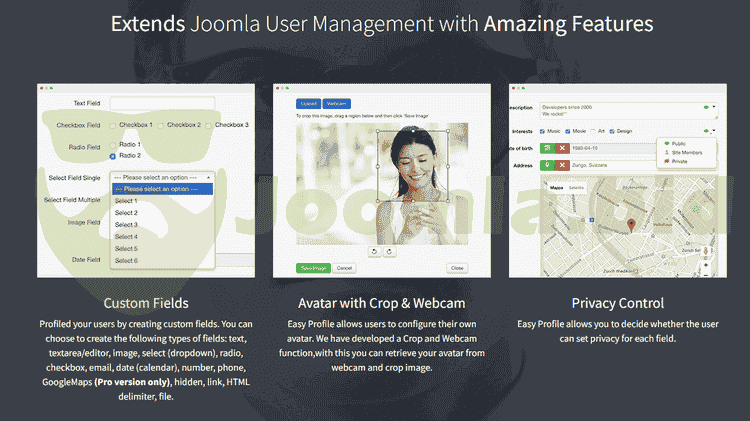The image size is (750, 421).
Task: Click into the Text Field input
Action: (160, 103)
